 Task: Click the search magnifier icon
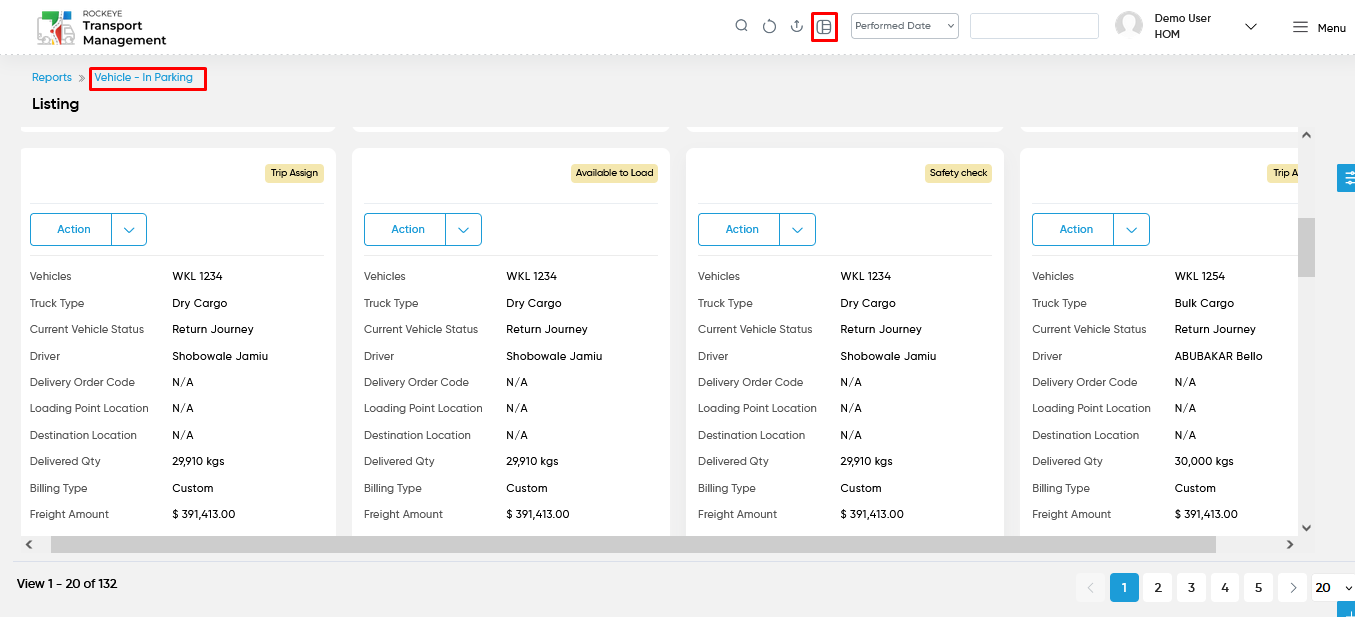741,26
